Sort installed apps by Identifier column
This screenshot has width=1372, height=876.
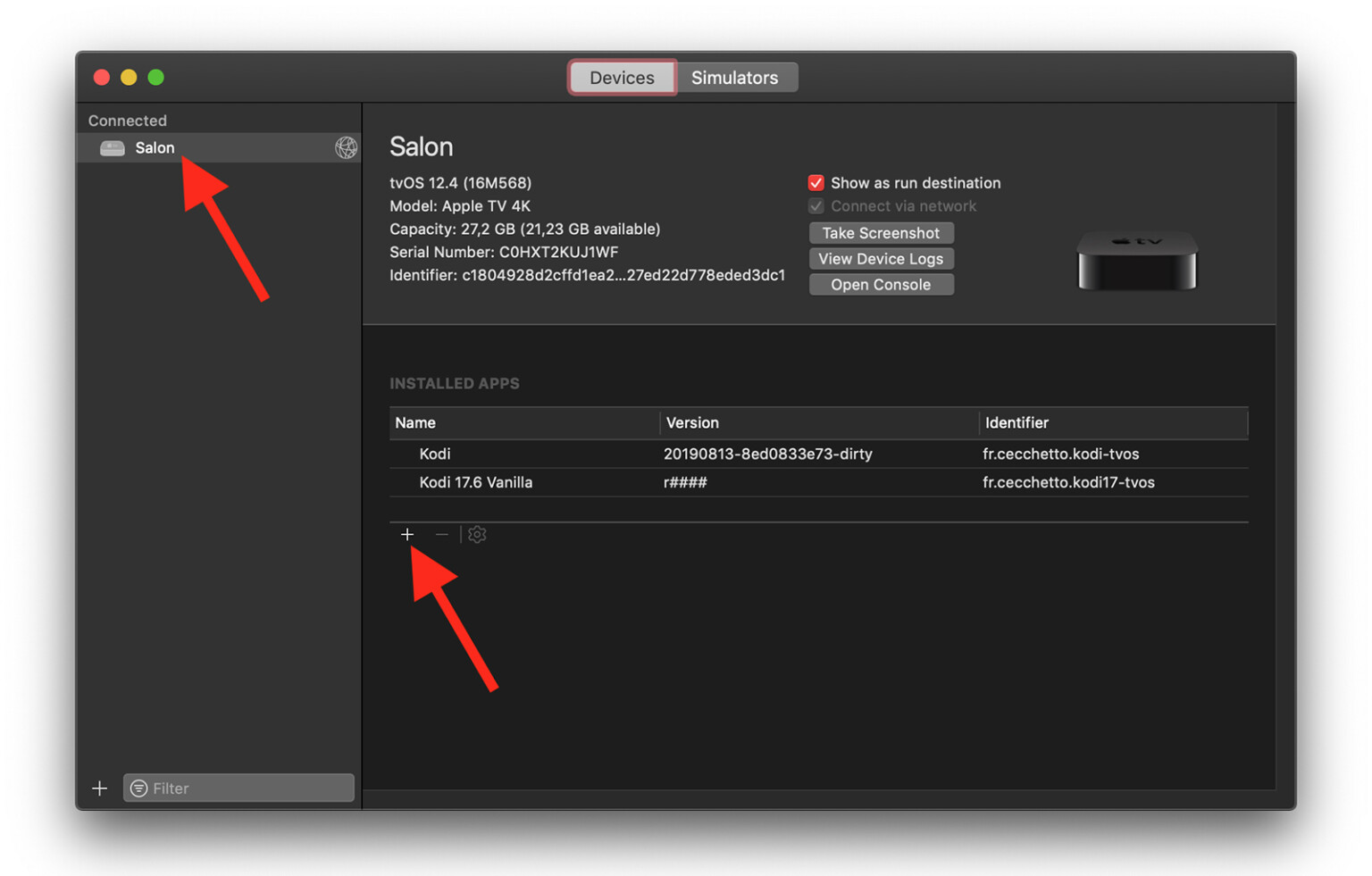(1114, 423)
